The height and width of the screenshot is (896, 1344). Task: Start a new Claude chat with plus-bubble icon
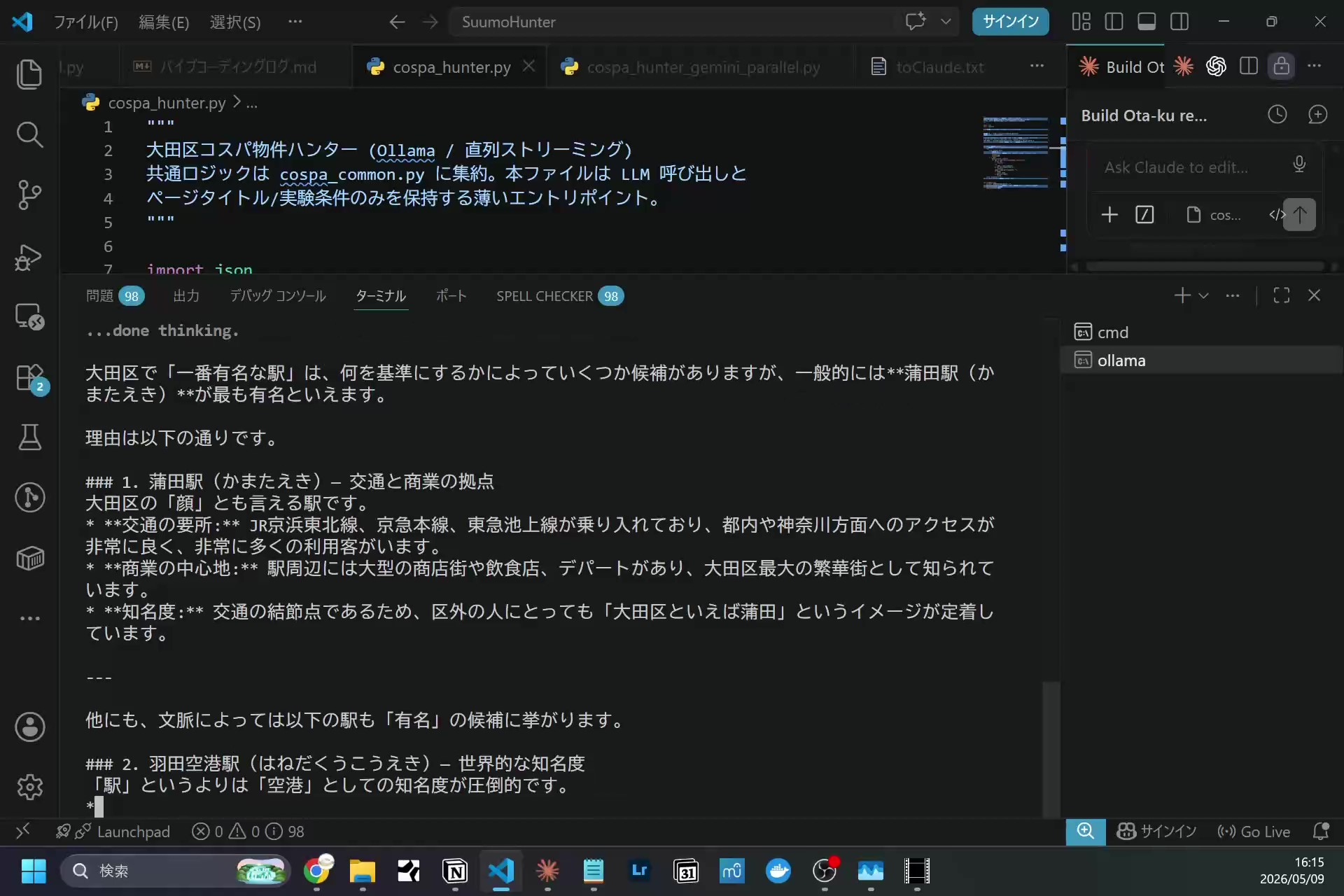point(1317,115)
